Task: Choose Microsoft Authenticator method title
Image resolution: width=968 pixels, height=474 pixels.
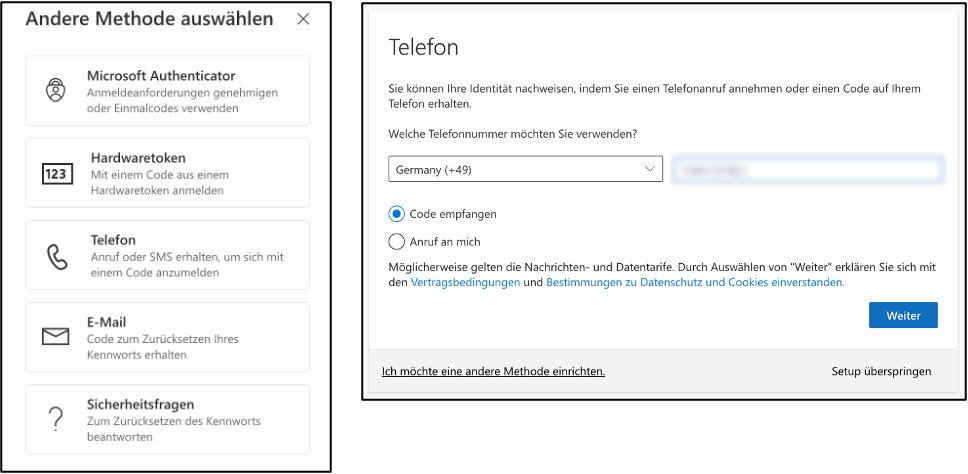Action: pyautogui.click(x=161, y=76)
